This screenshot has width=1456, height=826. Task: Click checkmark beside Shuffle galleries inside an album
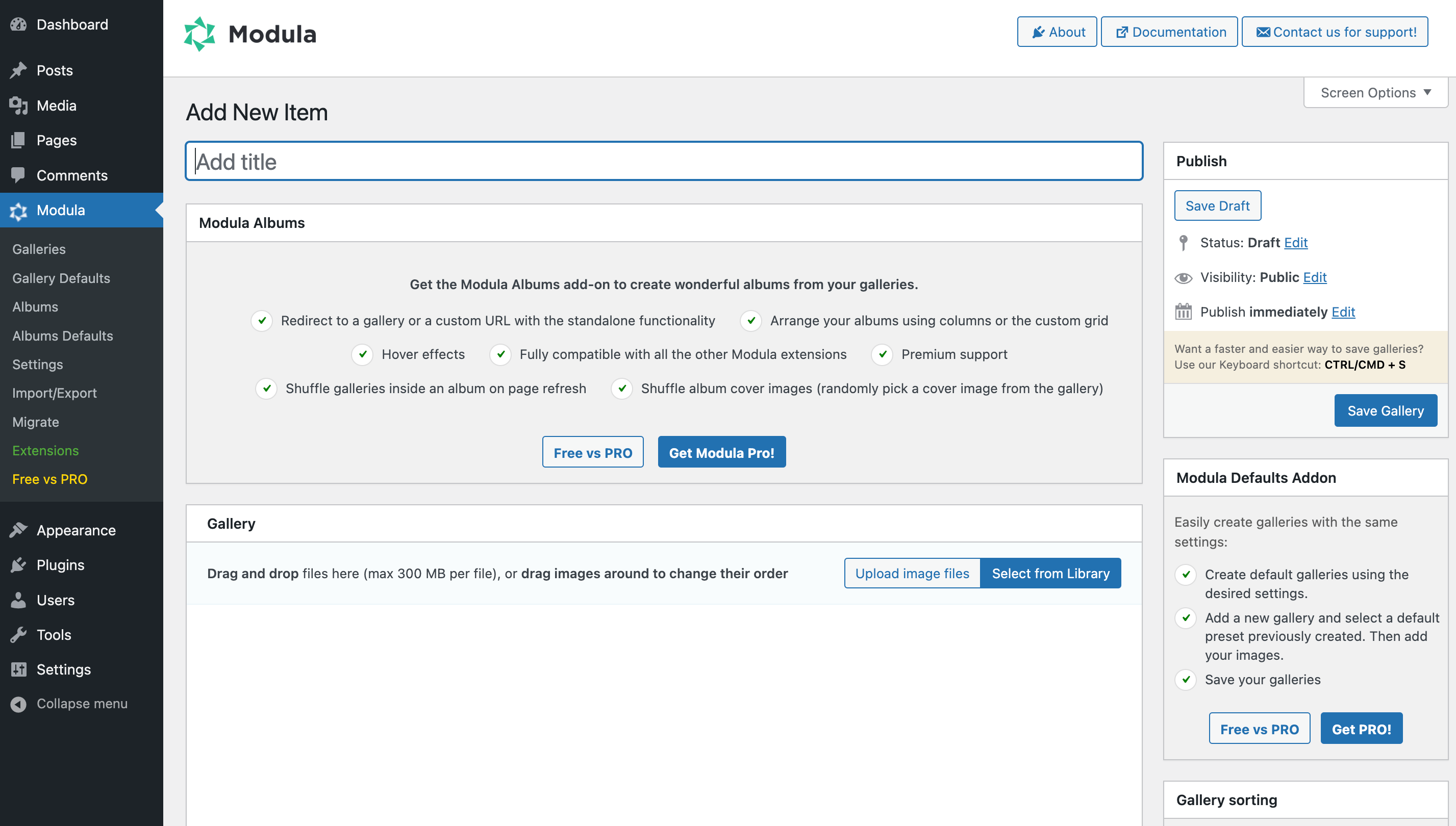point(266,389)
